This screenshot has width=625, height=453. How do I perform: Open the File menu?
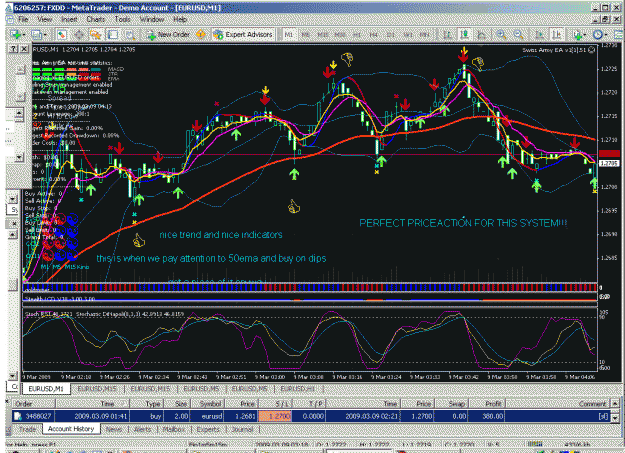(23, 19)
